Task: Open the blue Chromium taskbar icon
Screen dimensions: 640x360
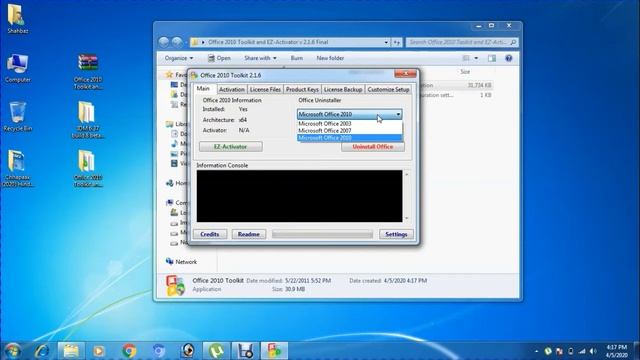Action: 158,351
